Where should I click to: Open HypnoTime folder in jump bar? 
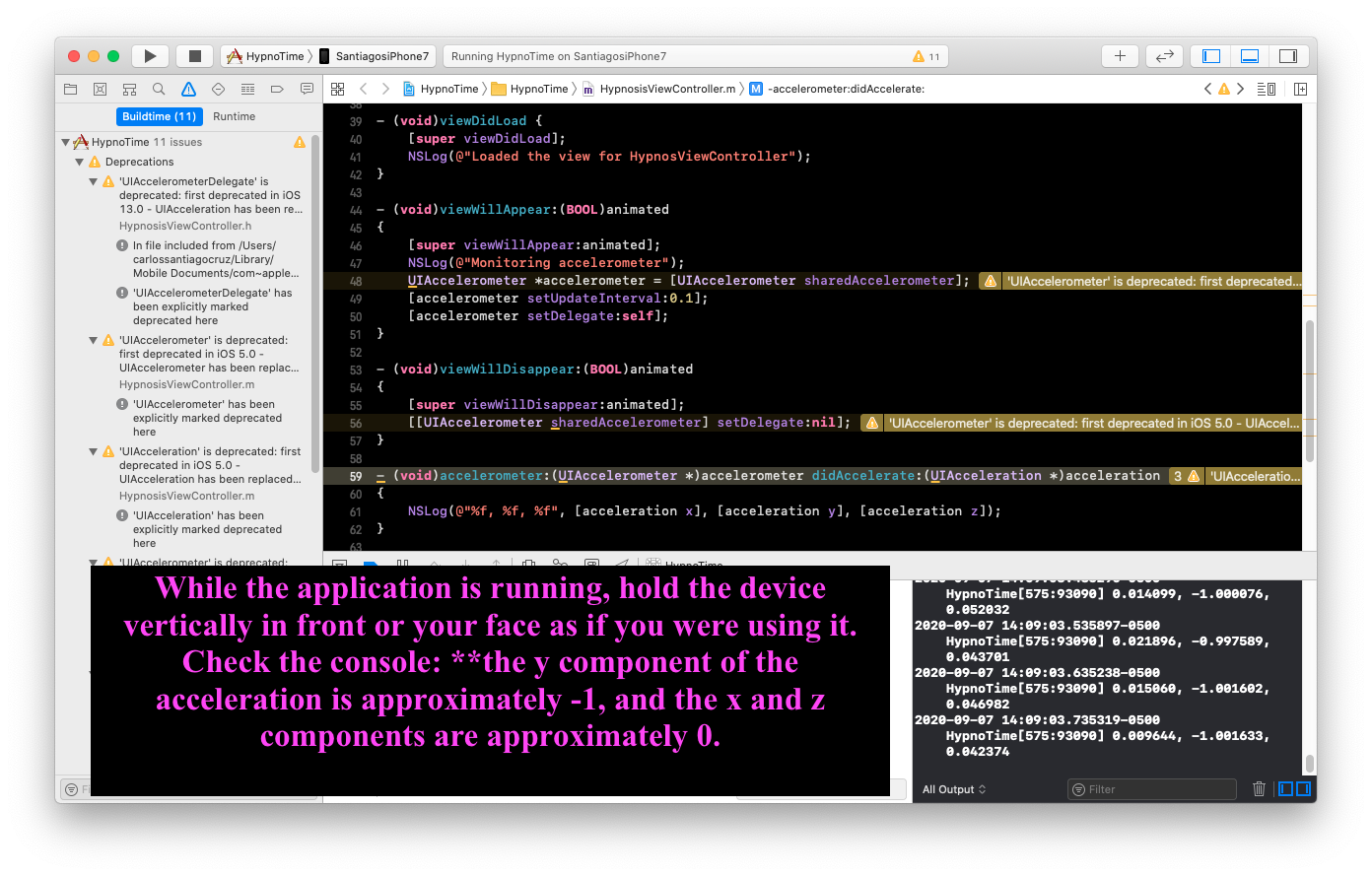point(530,89)
